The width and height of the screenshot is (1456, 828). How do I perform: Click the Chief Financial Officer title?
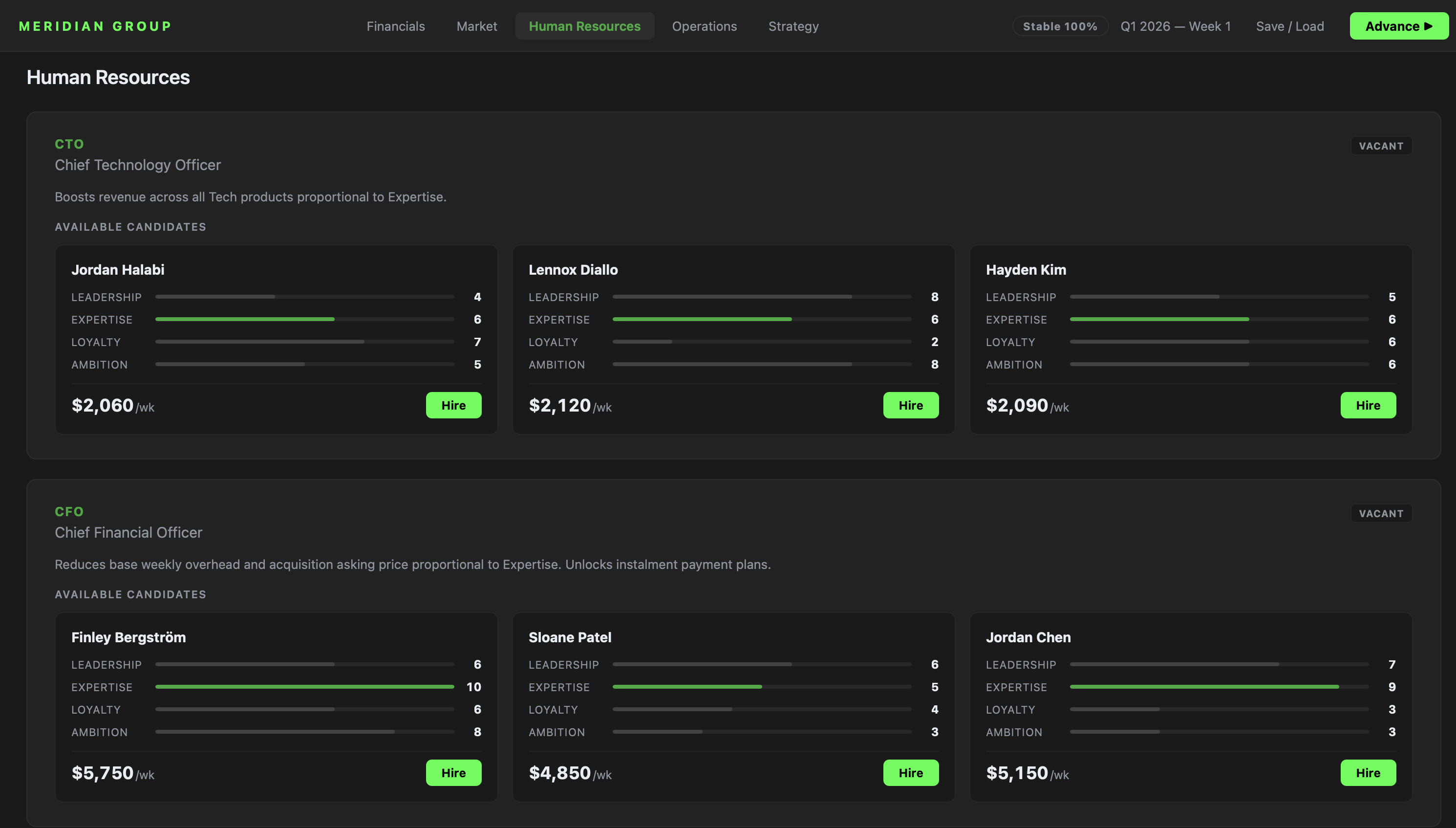[x=128, y=532]
